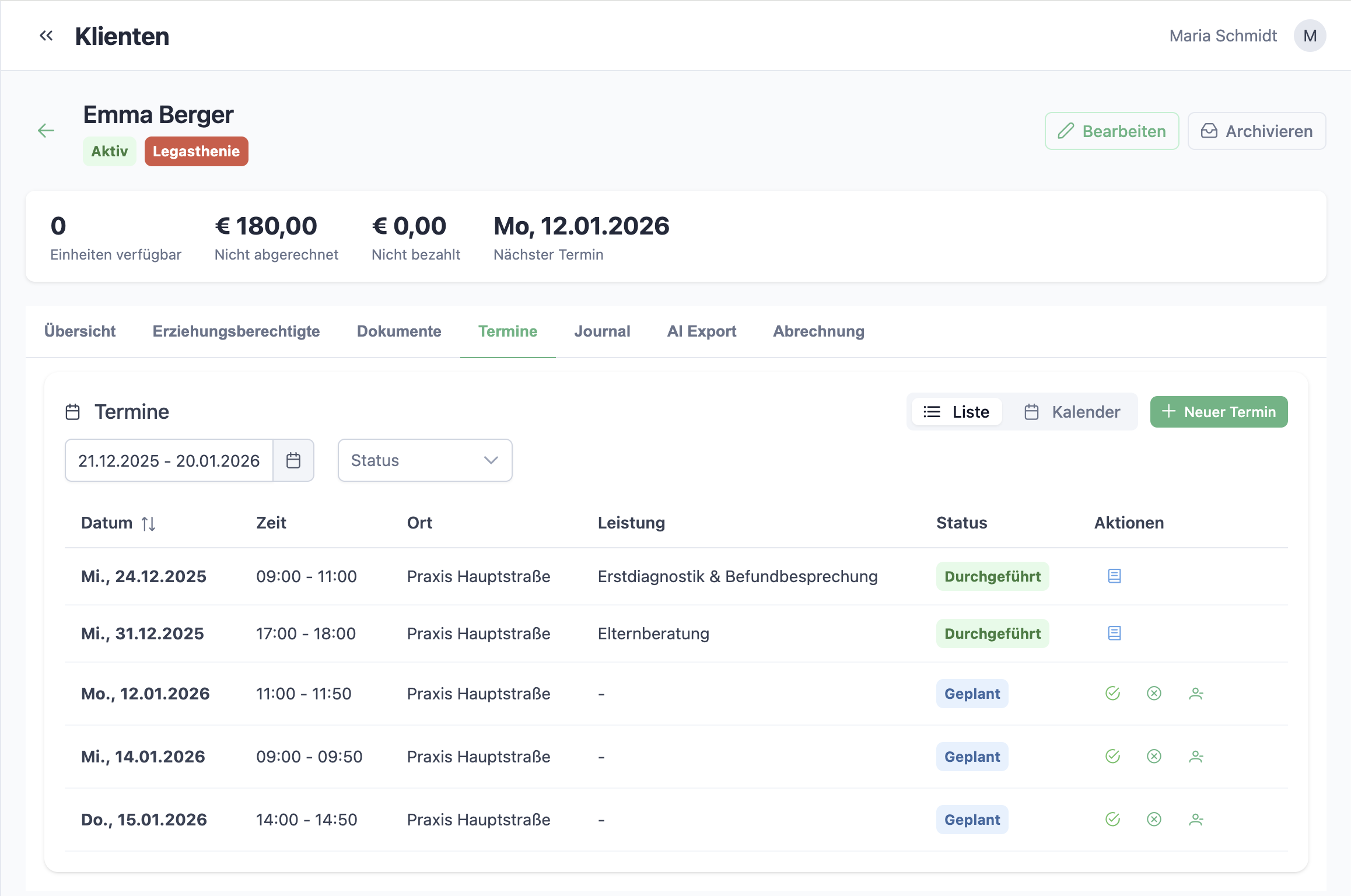Open the Journal tab
Screen dimensions: 1351x896
(602, 331)
